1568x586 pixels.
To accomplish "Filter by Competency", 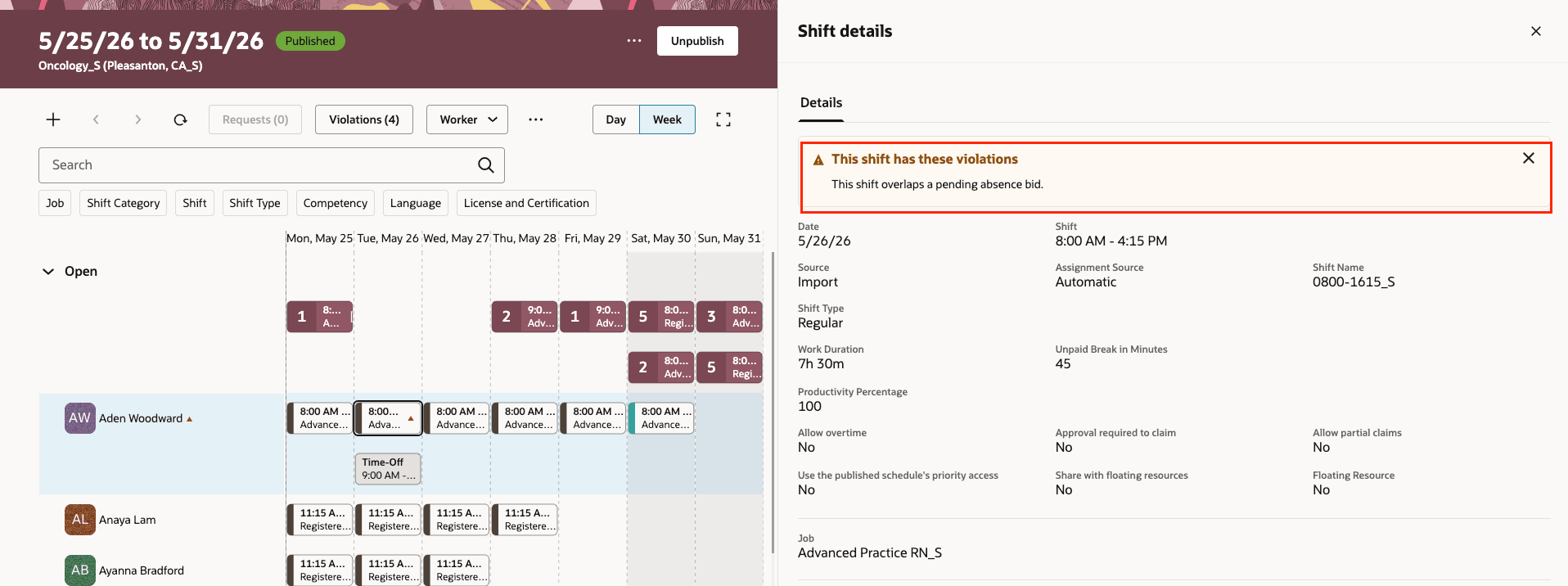I will tap(336, 203).
